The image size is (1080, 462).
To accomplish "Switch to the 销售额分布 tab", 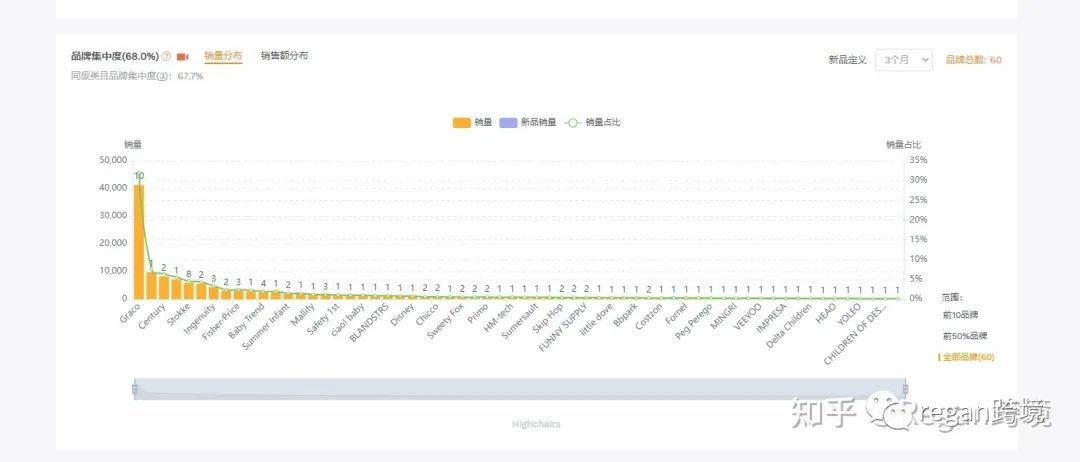I will 284,56.
